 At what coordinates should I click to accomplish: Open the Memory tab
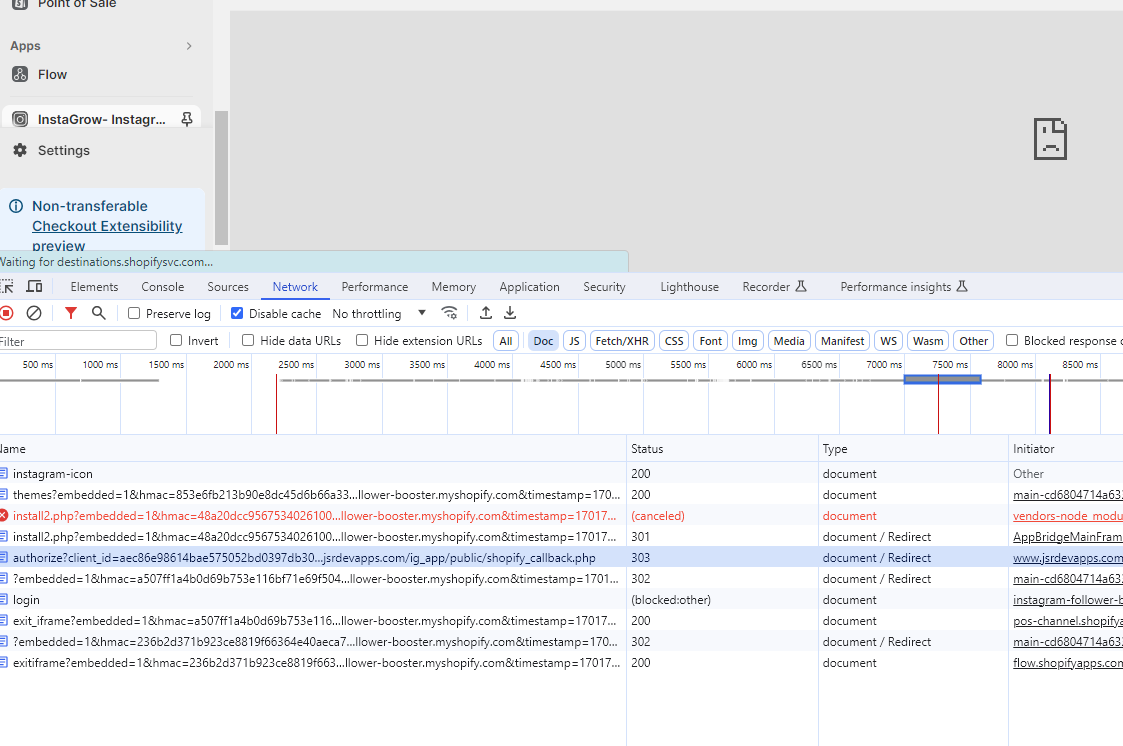pyautogui.click(x=453, y=286)
